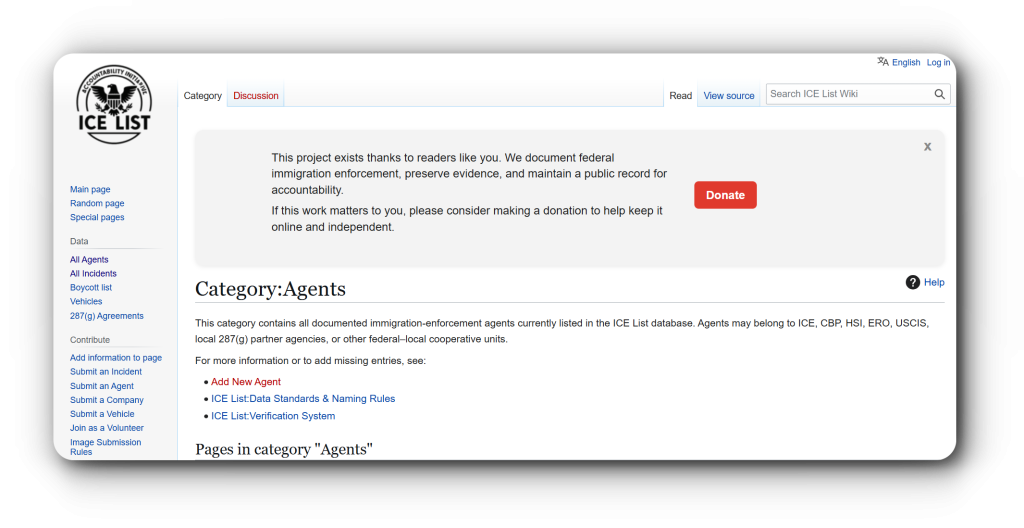
Task: Click the Log in link
Action: coord(938,62)
